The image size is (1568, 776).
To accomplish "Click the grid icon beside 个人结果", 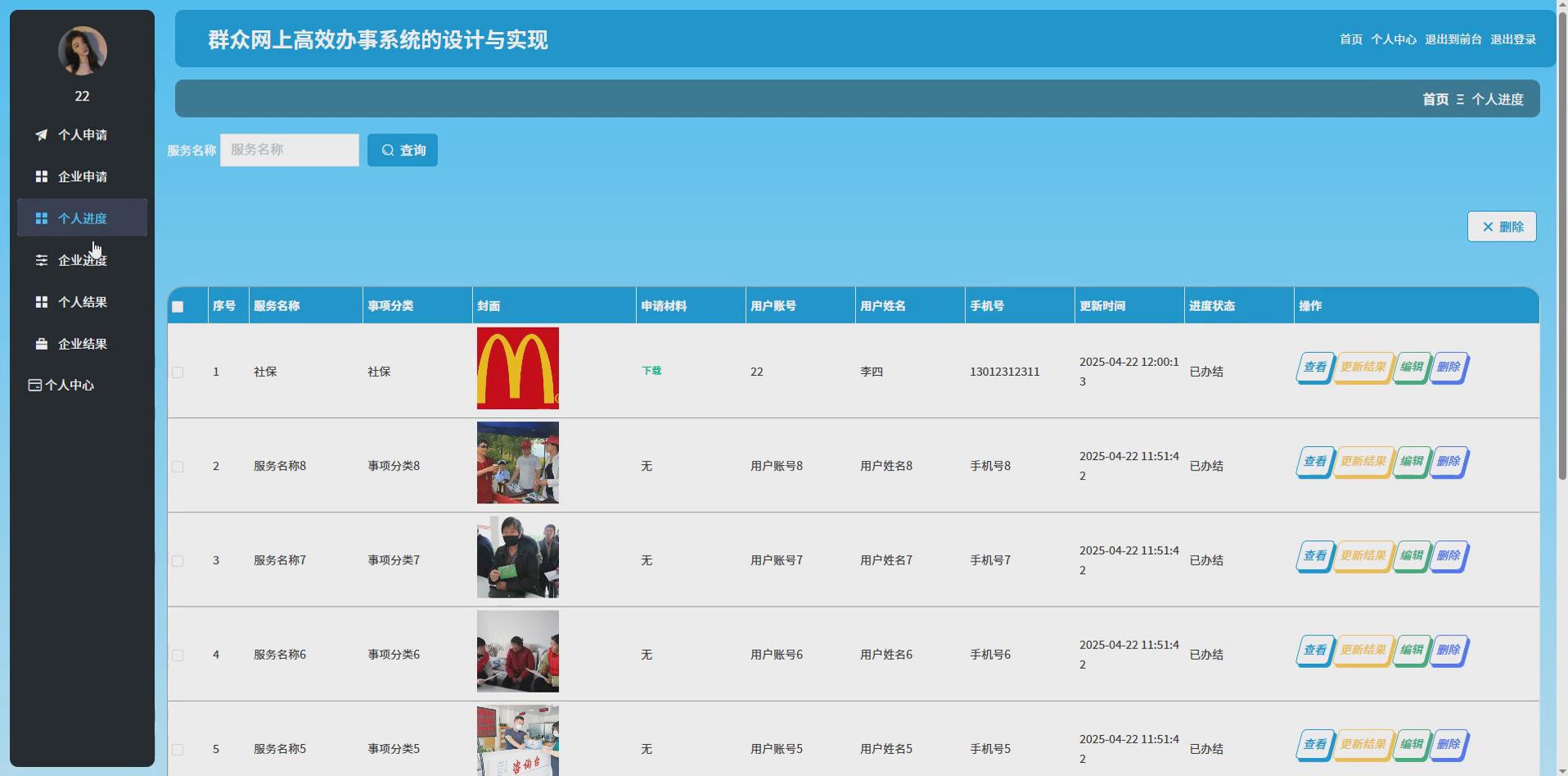I will (x=41, y=302).
